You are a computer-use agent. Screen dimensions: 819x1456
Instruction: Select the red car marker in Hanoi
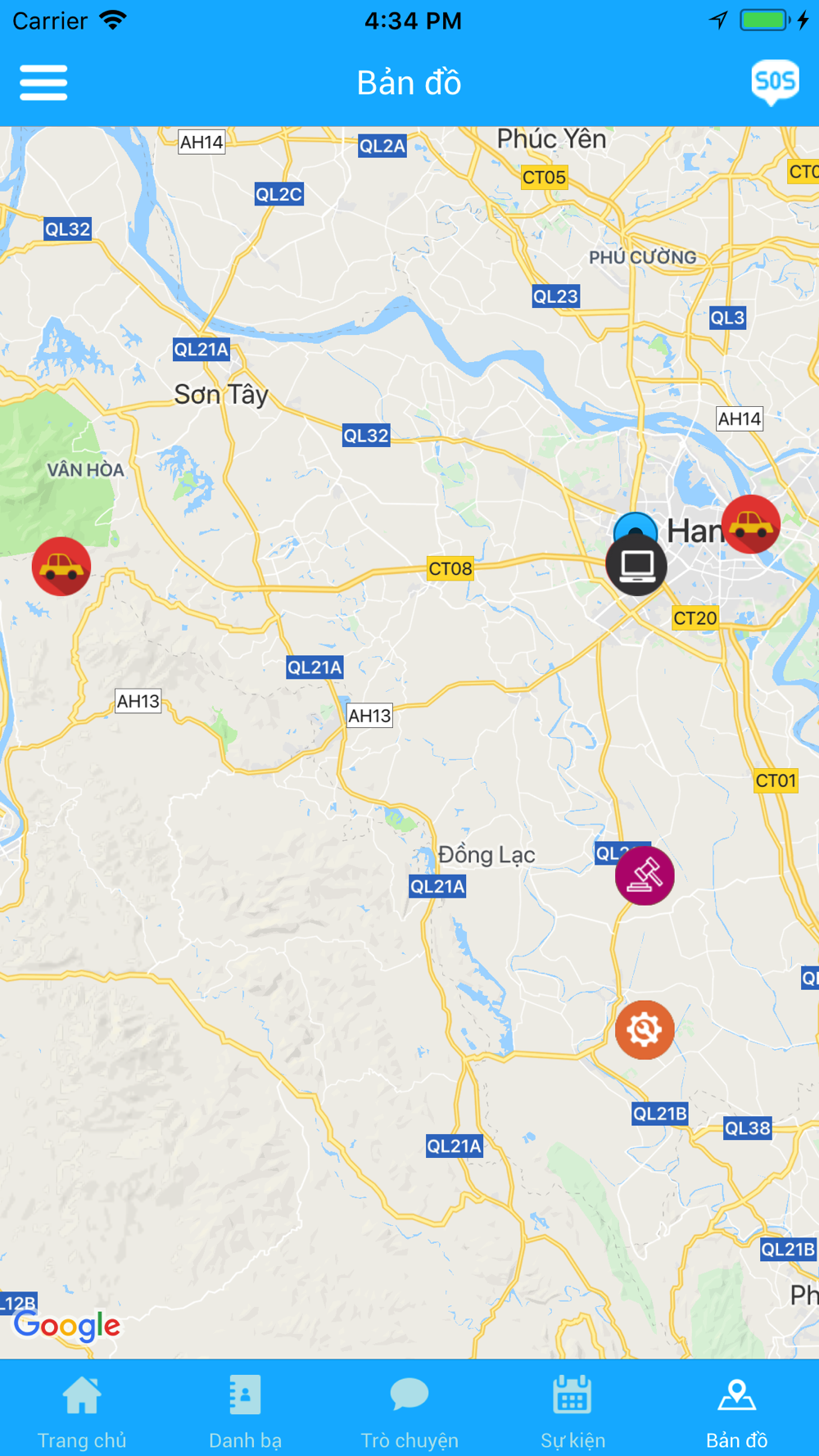(751, 524)
